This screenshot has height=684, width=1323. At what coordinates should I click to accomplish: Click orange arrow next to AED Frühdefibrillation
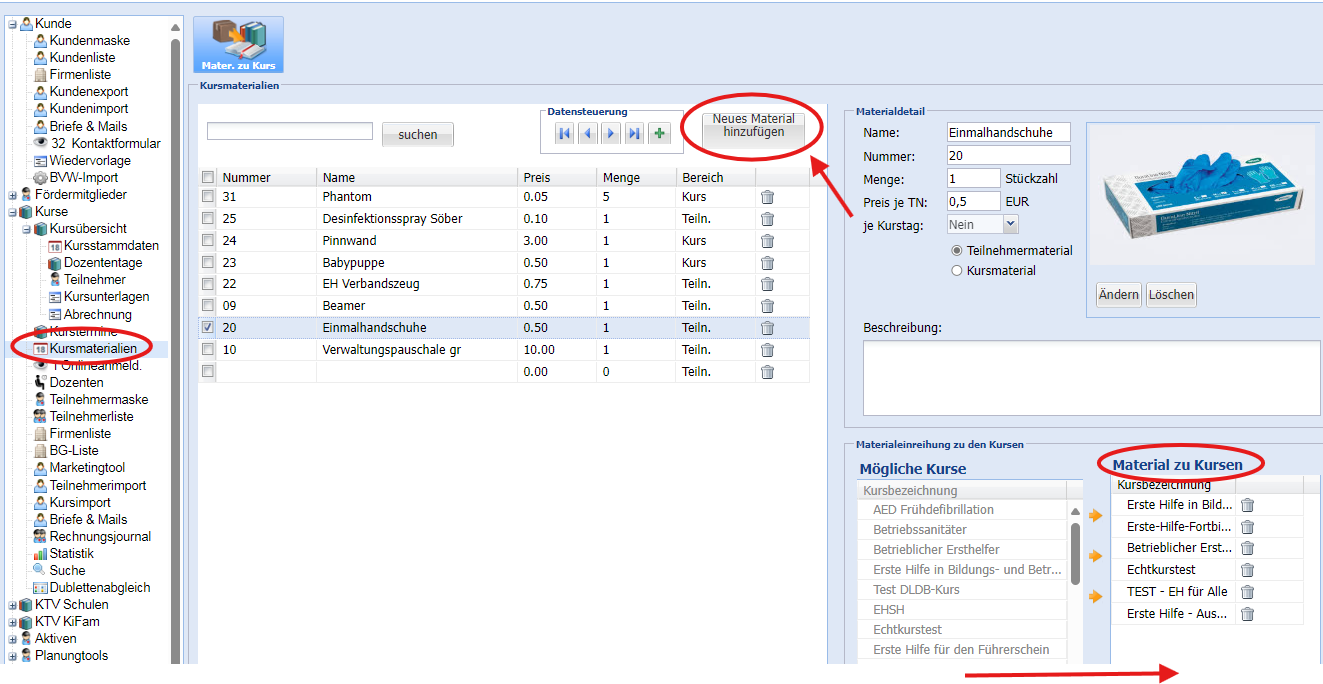(1096, 516)
